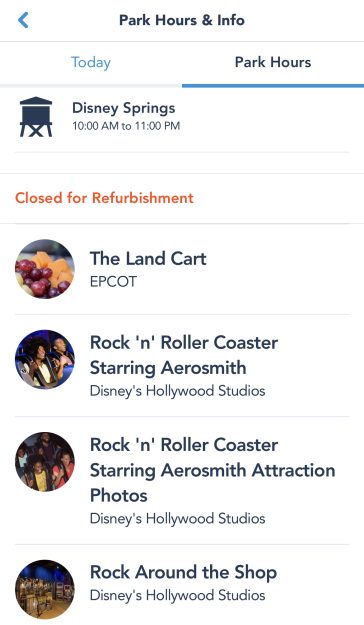Image resolution: width=364 pixels, height=625 pixels.
Task: Switch to the Today tab
Action: (91, 62)
